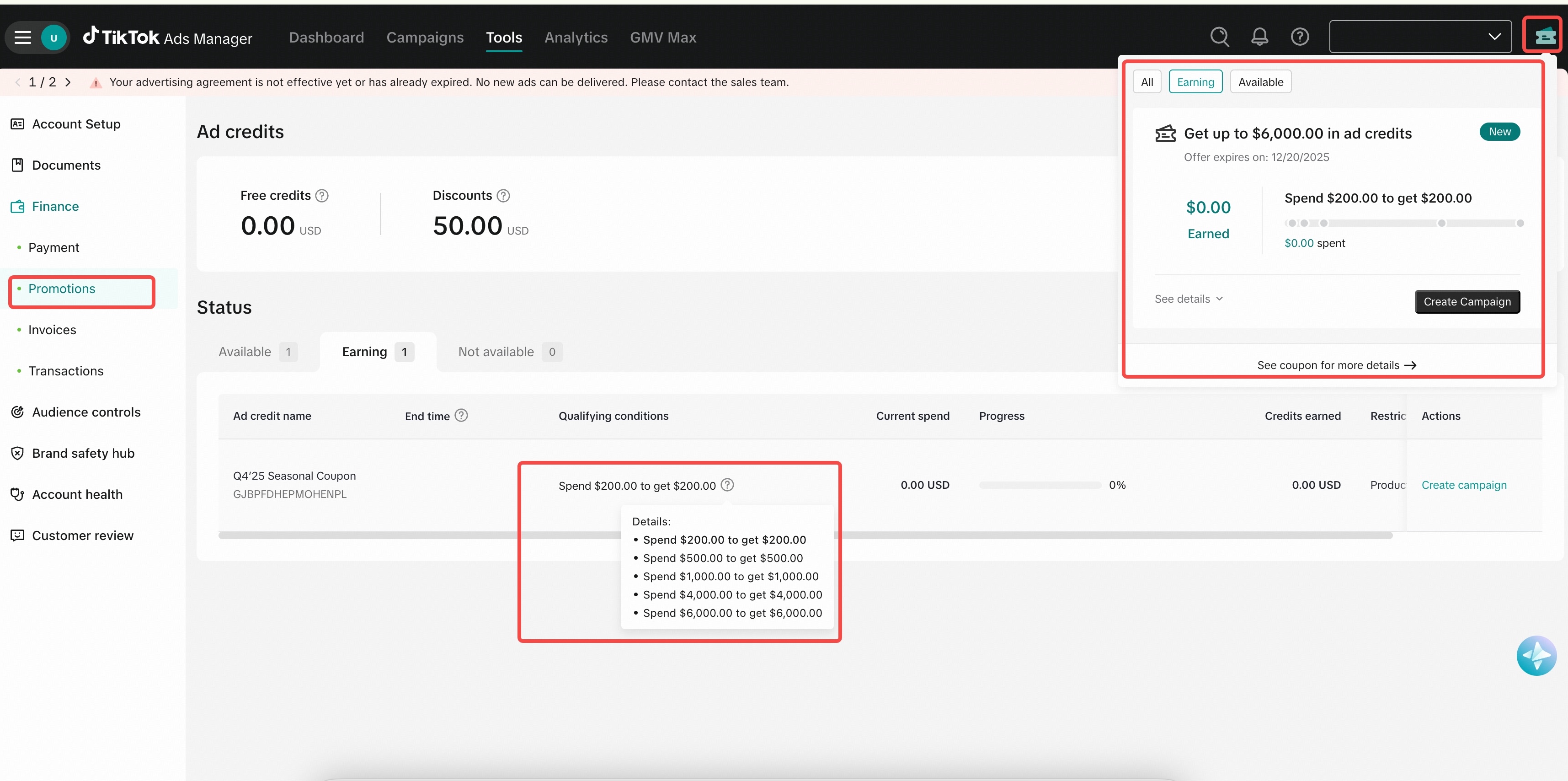This screenshot has height=781, width=1568.
Task: Go to next alert banner message
Action: pyautogui.click(x=68, y=82)
